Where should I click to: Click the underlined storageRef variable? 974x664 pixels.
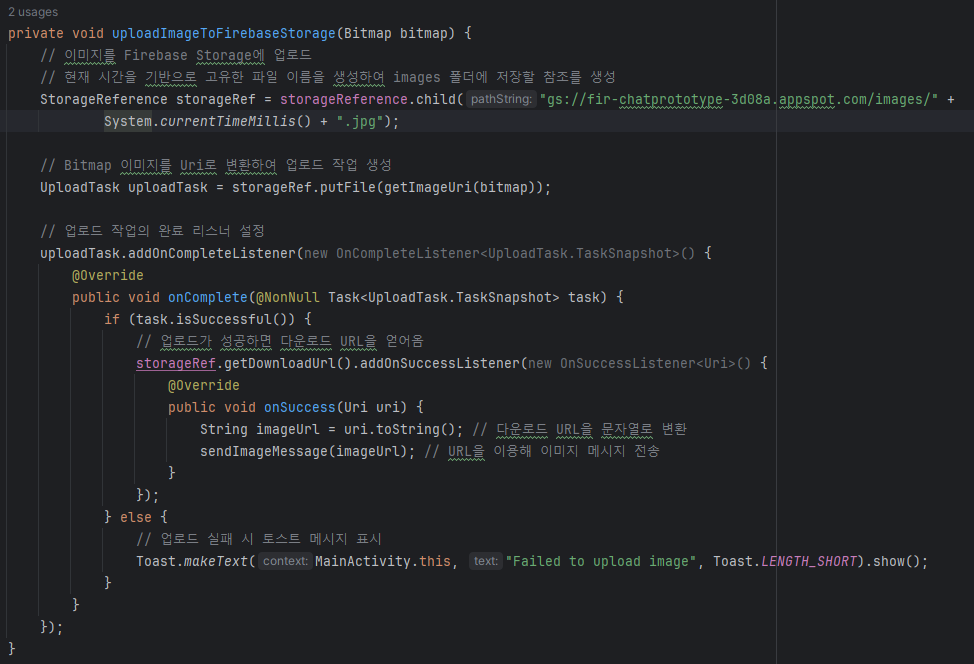click(176, 363)
